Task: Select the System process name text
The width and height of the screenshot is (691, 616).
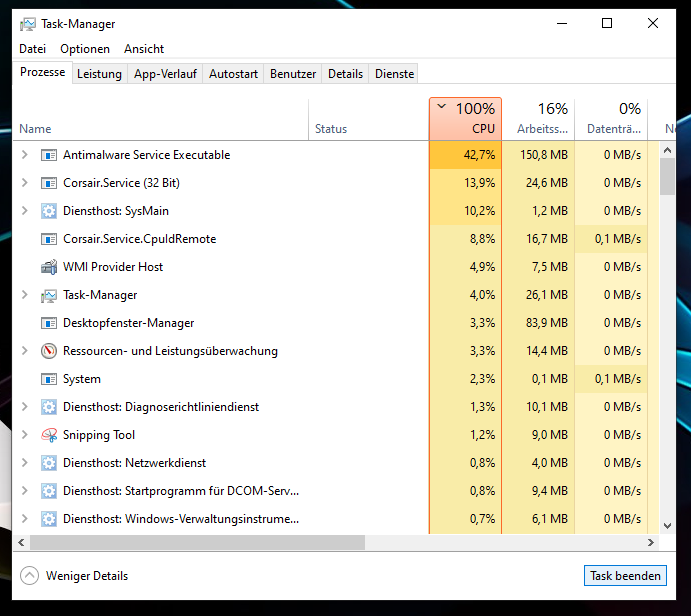Action: point(82,379)
